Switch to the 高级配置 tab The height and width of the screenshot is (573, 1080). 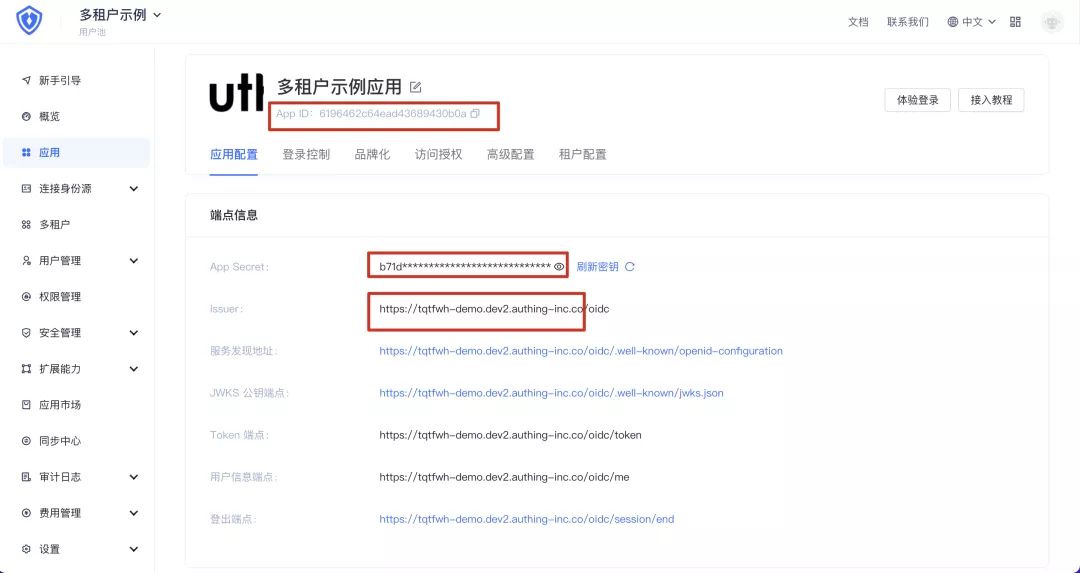pos(510,154)
